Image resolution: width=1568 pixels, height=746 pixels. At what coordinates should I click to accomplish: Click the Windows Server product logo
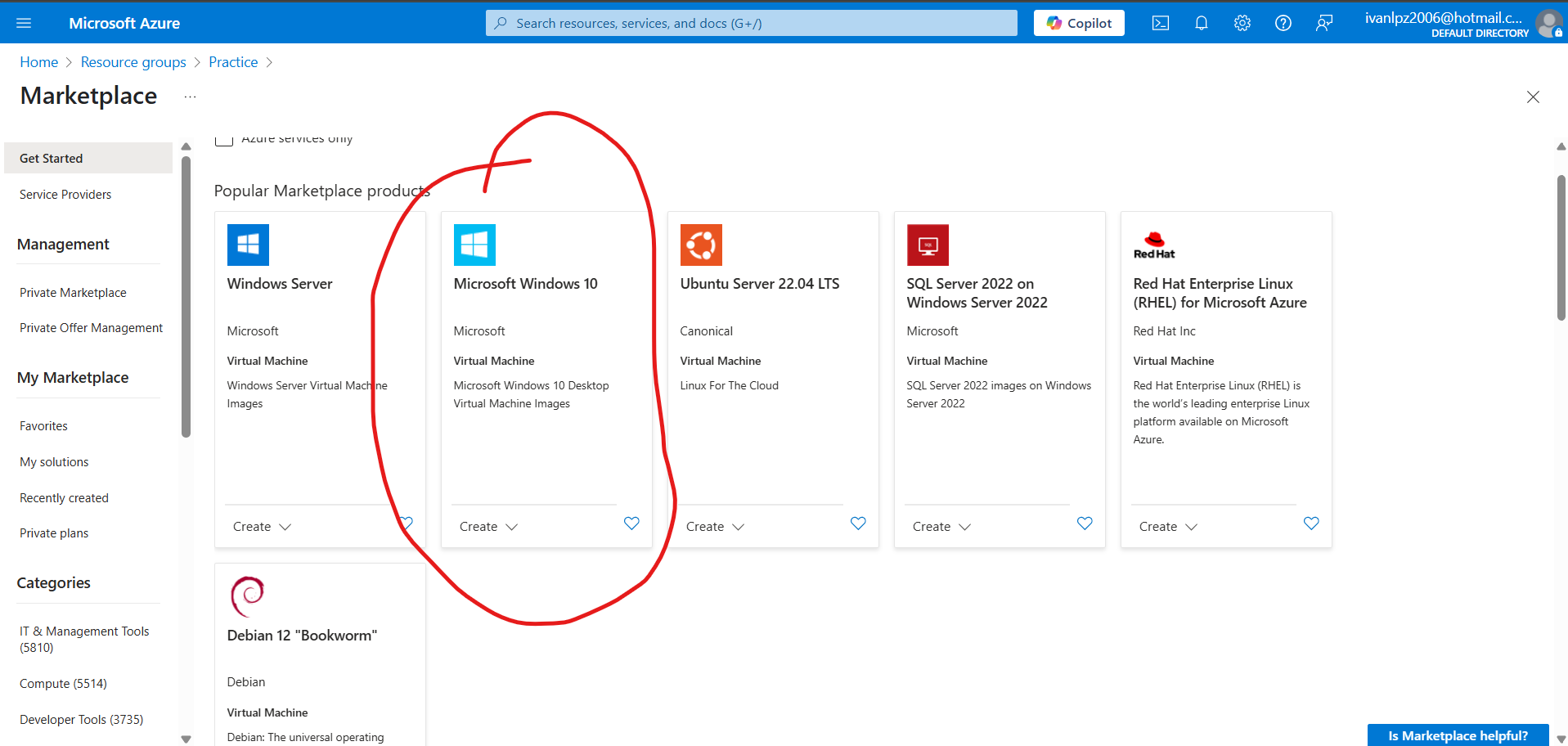[248, 245]
